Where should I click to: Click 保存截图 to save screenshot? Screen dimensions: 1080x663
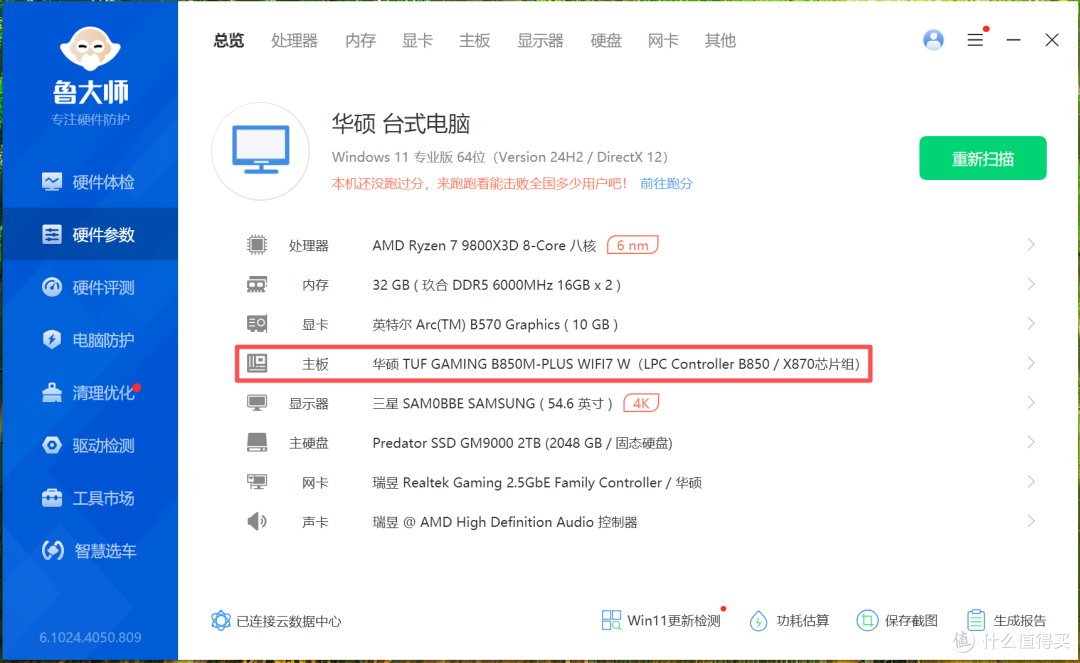[x=897, y=620]
